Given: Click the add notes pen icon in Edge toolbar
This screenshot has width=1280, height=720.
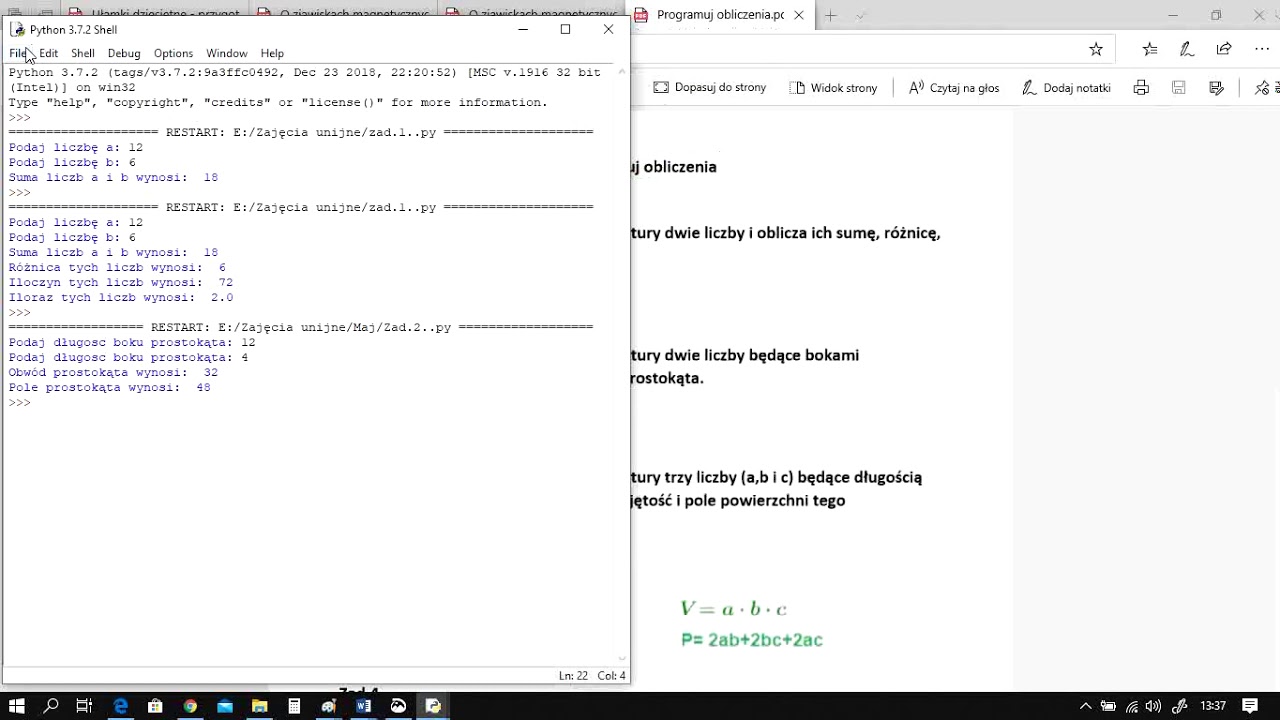Looking at the screenshot, I should 1187,49.
